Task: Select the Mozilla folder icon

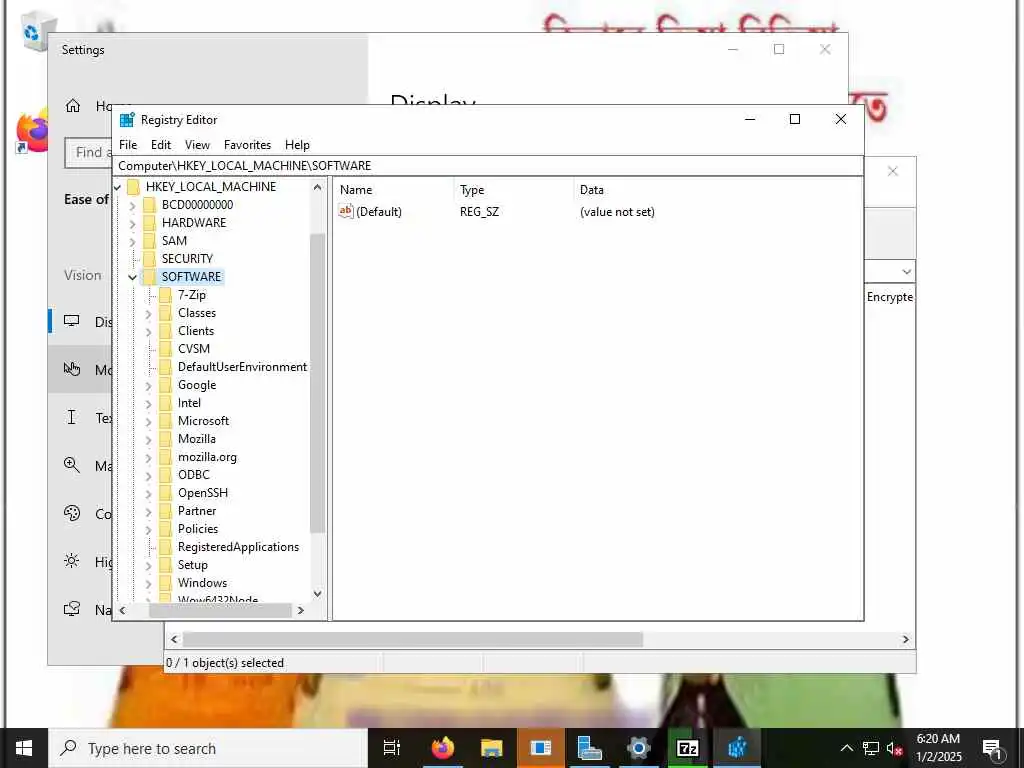Action: point(166,440)
